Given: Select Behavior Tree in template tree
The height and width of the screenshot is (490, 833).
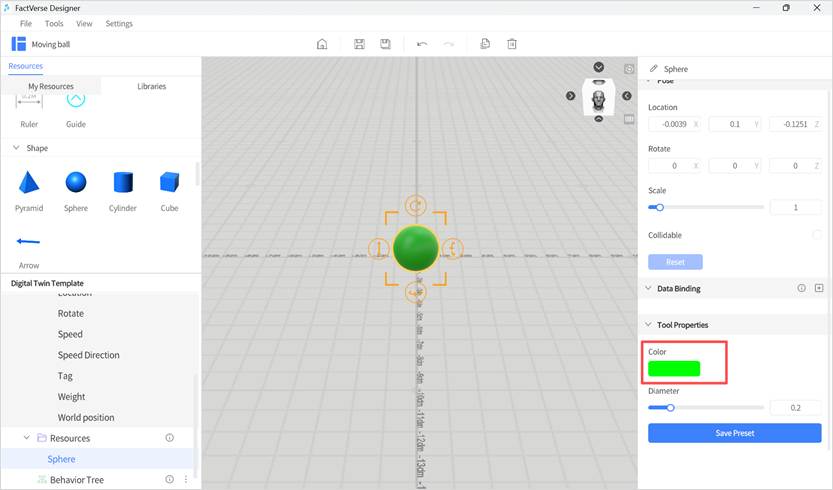Looking at the screenshot, I should pos(77,479).
